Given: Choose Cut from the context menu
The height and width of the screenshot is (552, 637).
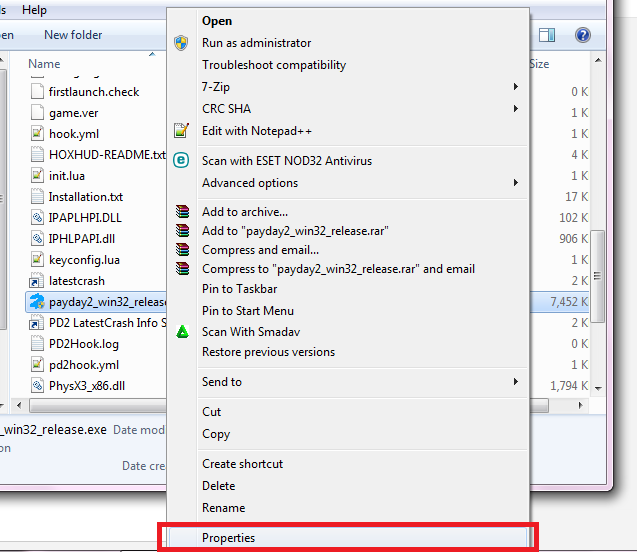Looking at the screenshot, I should click(211, 412).
